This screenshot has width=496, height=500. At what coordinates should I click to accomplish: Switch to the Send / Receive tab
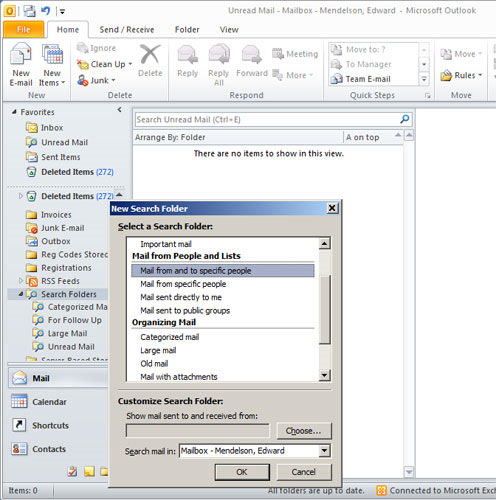[x=127, y=29]
